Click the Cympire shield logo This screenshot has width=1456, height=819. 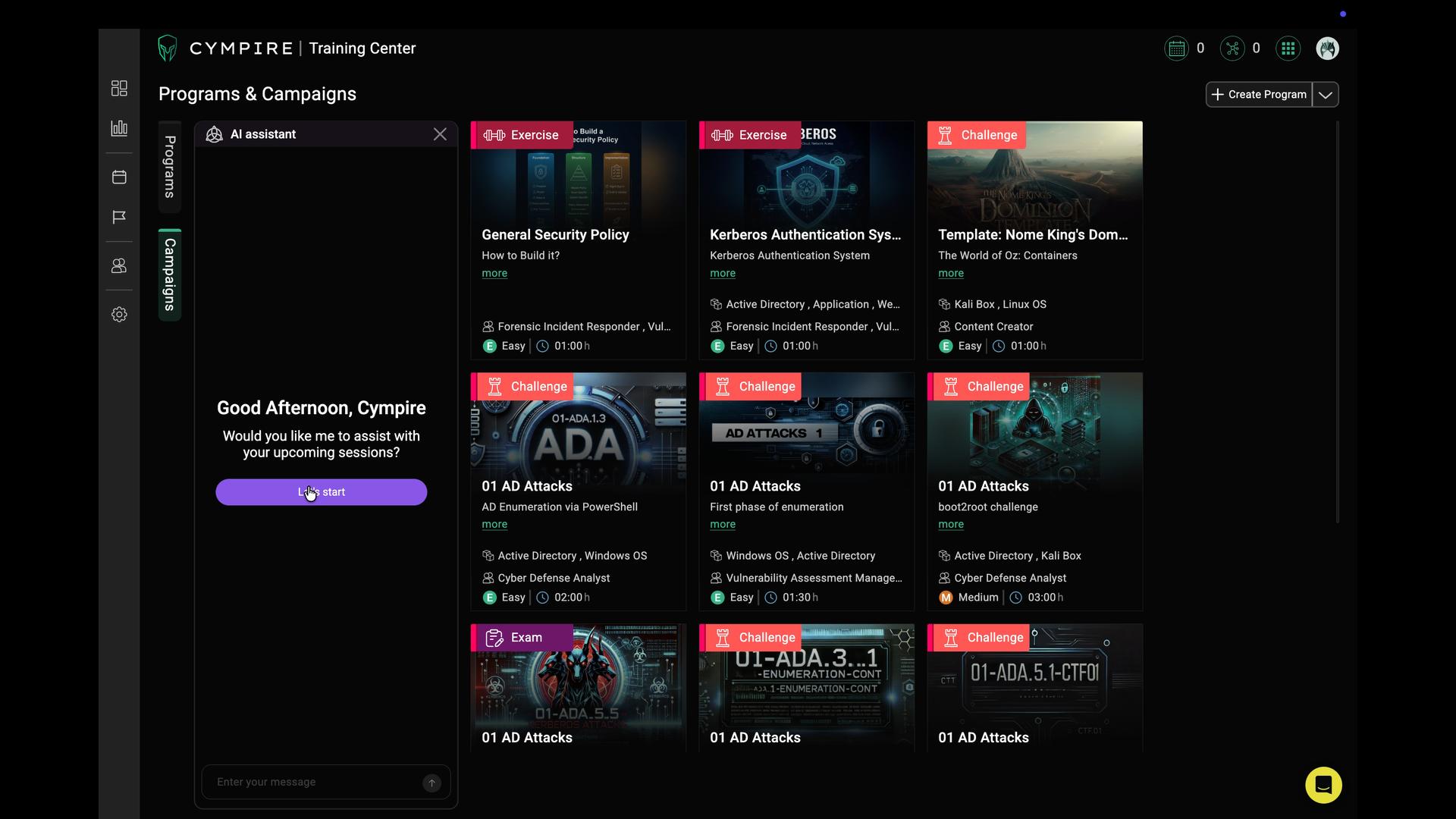(168, 49)
